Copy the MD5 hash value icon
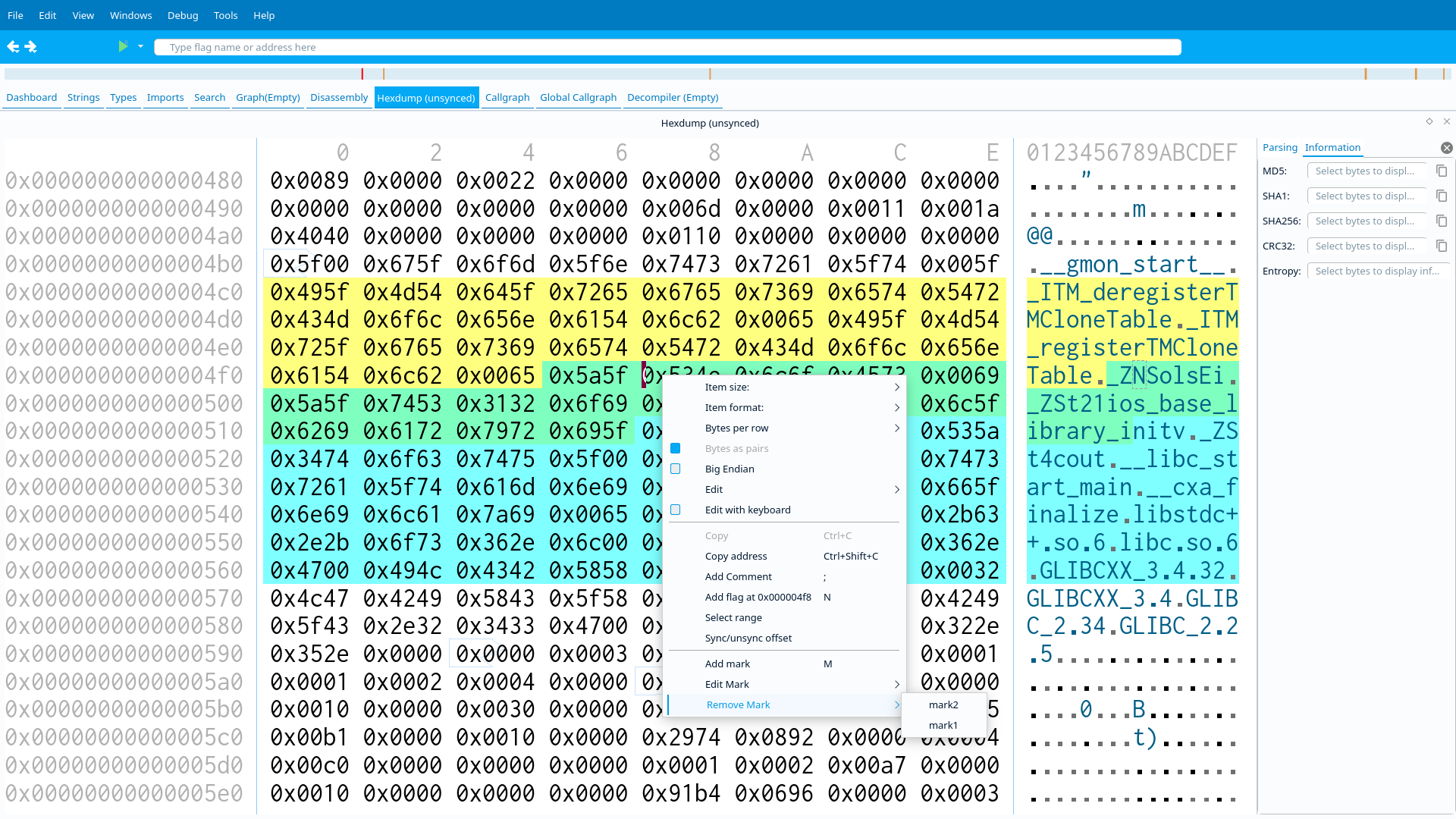The image size is (1456, 819). 1442,171
